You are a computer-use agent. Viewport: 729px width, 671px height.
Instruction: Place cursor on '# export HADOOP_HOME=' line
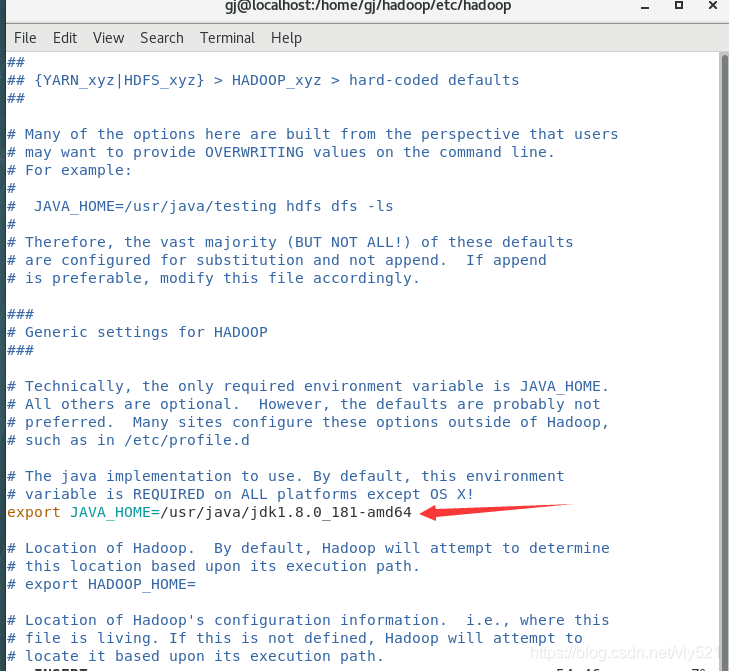click(101, 584)
